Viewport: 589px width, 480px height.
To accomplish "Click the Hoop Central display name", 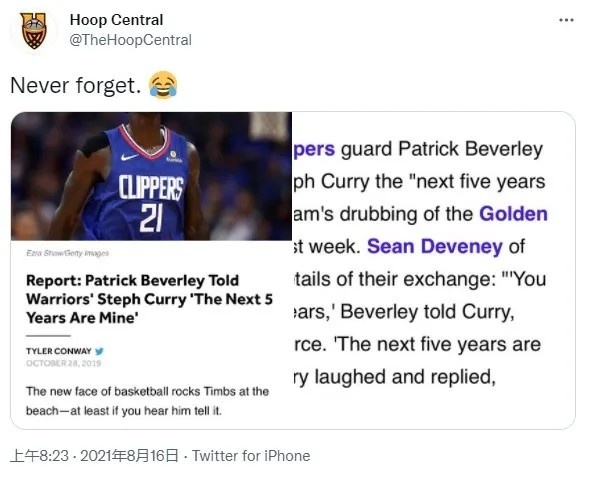I will (116, 20).
